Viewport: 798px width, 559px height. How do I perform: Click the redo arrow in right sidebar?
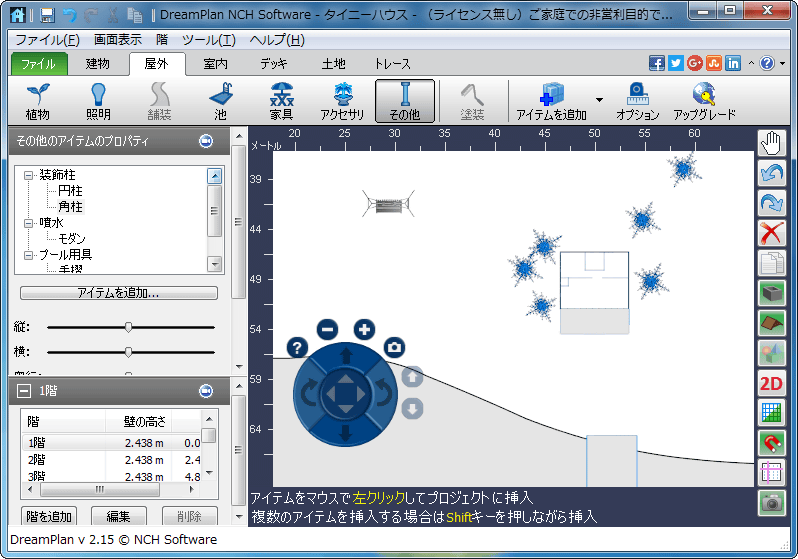[x=771, y=203]
